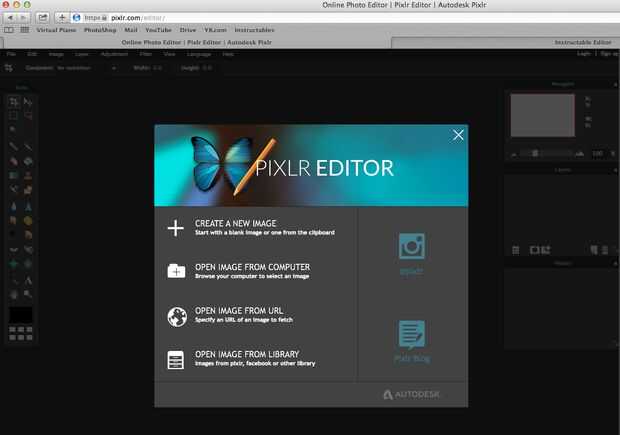Select the yellow Sponge tool
Screen dimensions: 620x435
point(28,221)
